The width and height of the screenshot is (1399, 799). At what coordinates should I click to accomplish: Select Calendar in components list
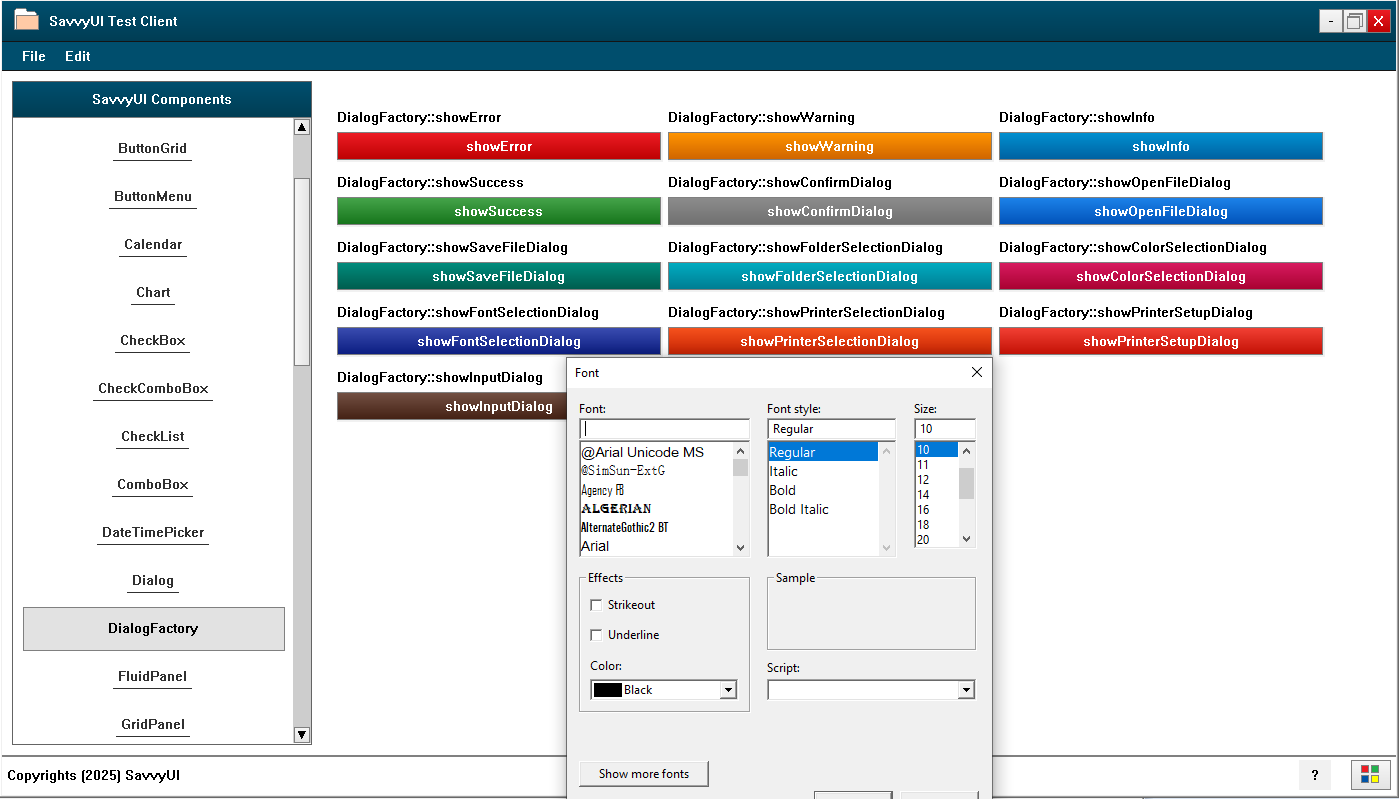coord(153,245)
